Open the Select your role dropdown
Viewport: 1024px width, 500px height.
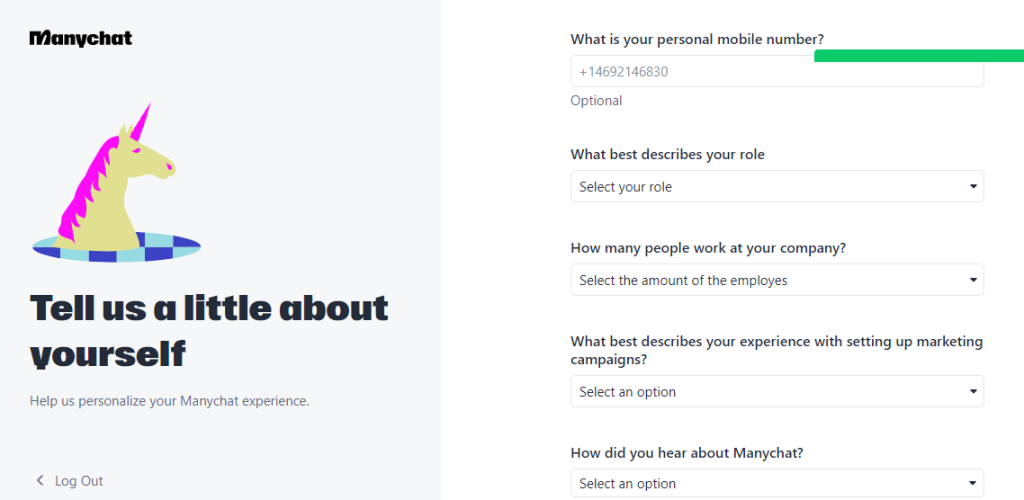[x=777, y=187]
